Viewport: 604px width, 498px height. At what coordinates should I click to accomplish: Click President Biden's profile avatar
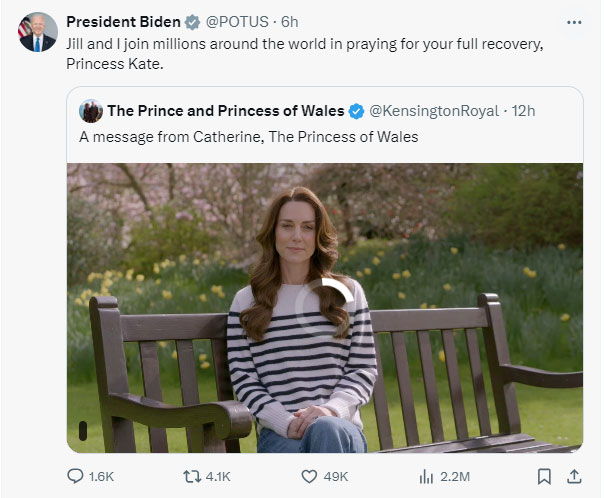click(38, 33)
